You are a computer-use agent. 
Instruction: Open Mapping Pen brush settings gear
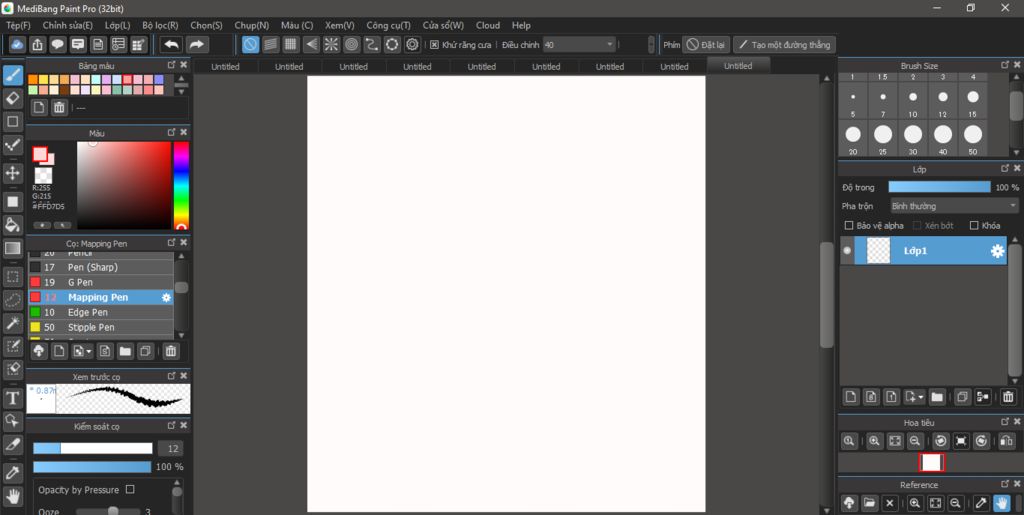click(x=166, y=298)
